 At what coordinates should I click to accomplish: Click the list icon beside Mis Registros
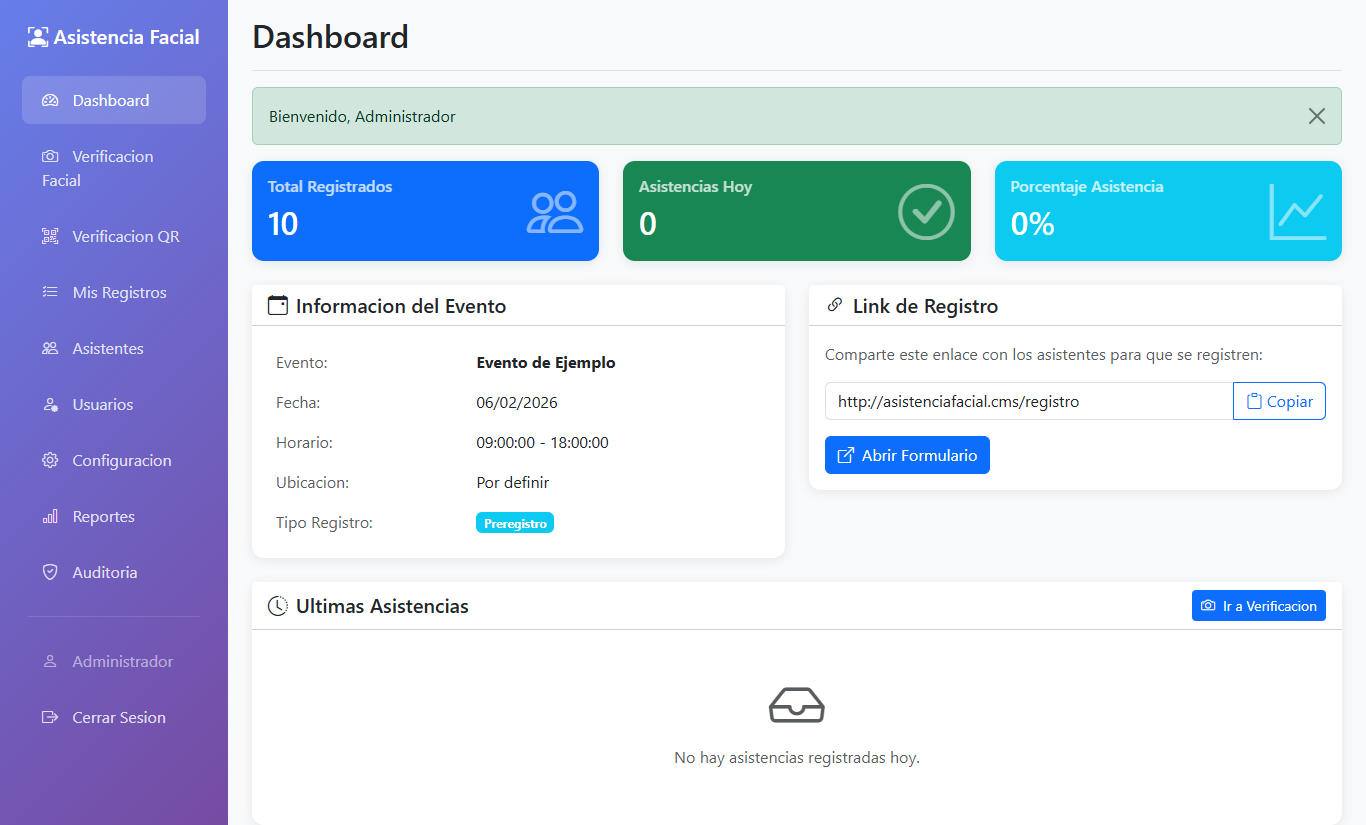(50, 293)
